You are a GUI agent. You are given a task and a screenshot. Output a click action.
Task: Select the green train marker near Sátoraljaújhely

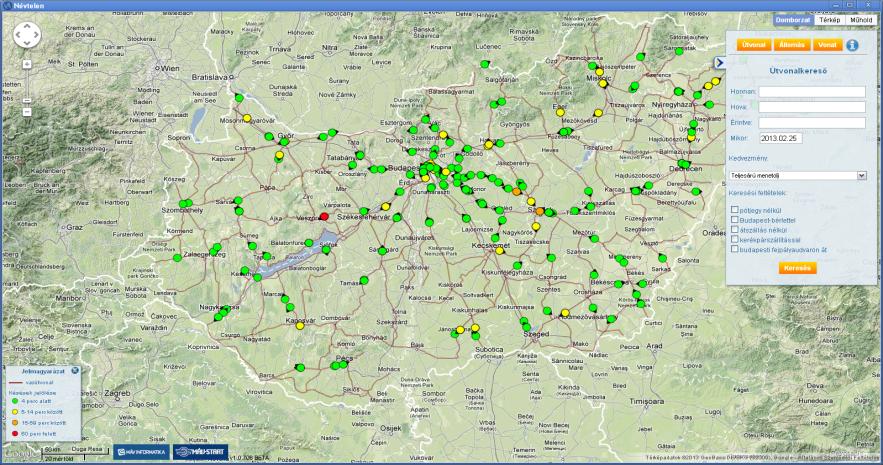coord(679,51)
